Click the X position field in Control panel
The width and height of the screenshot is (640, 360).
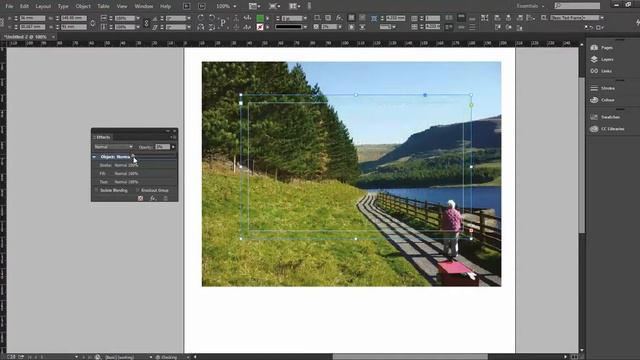pos(32,18)
